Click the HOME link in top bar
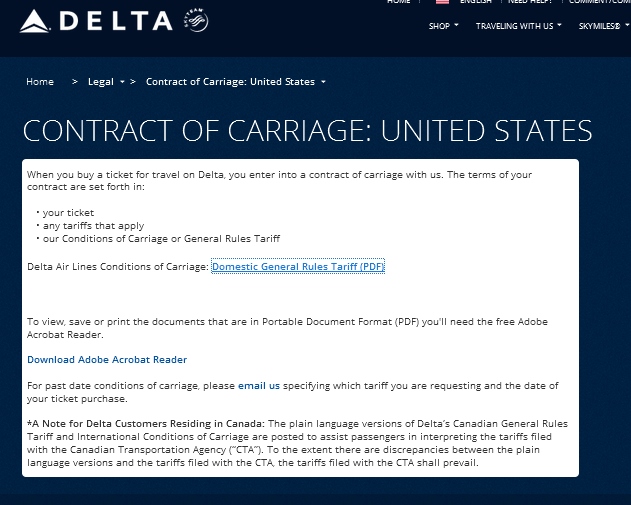 [x=398, y=2]
